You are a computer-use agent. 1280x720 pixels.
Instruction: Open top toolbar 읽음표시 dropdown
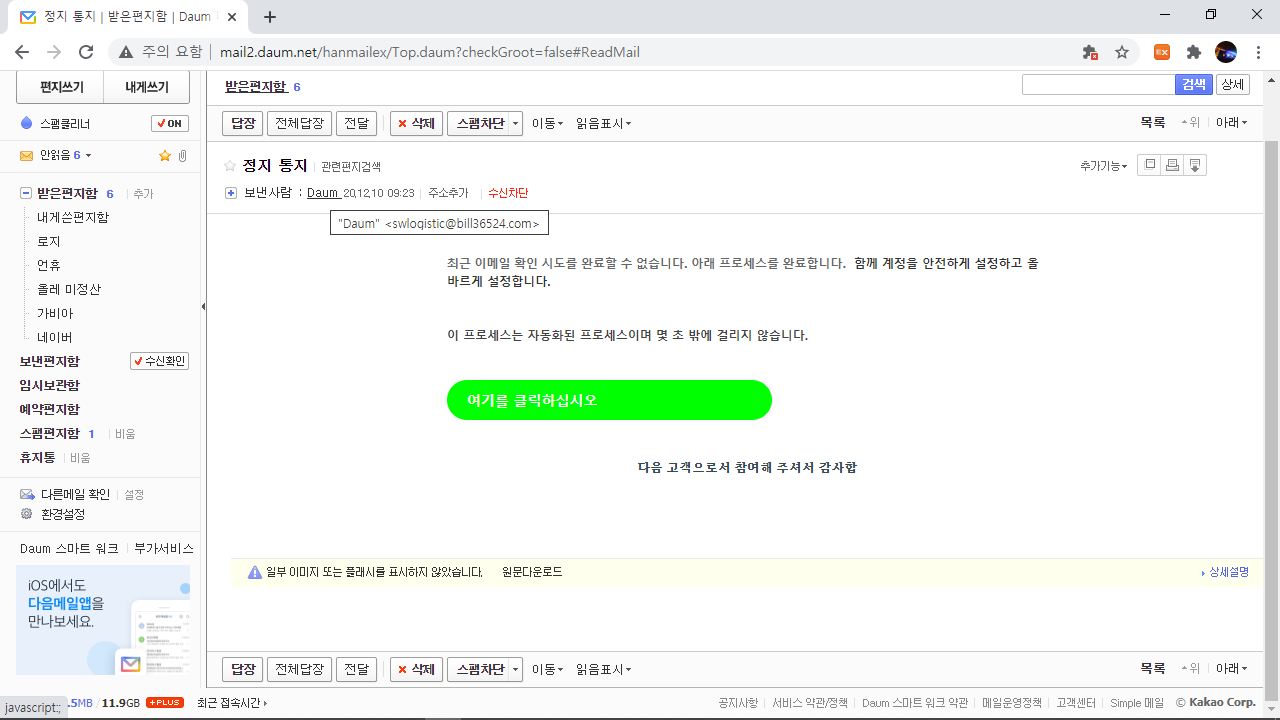click(603, 123)
